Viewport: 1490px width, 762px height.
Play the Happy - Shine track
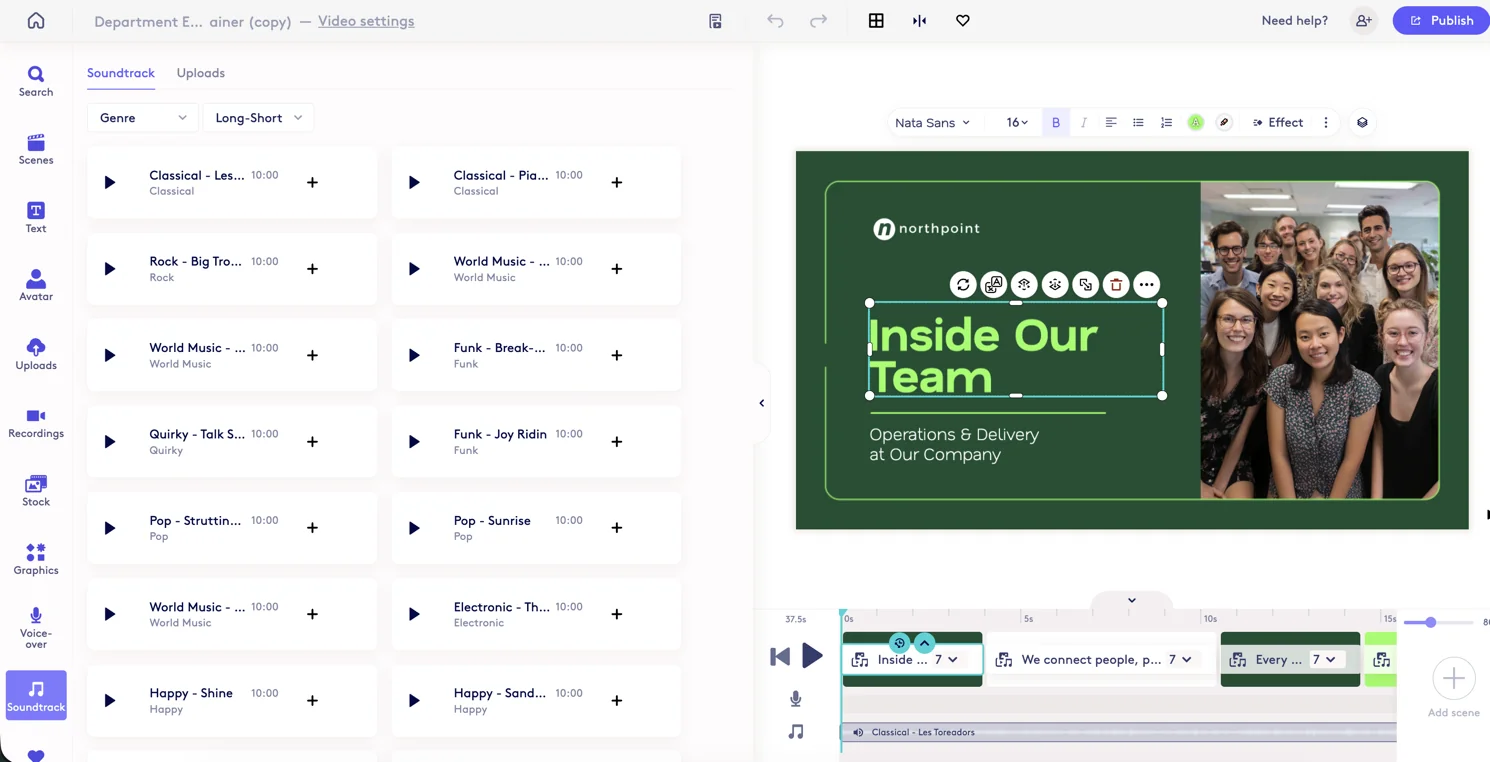pyautogui.click(x=109, y=700)
